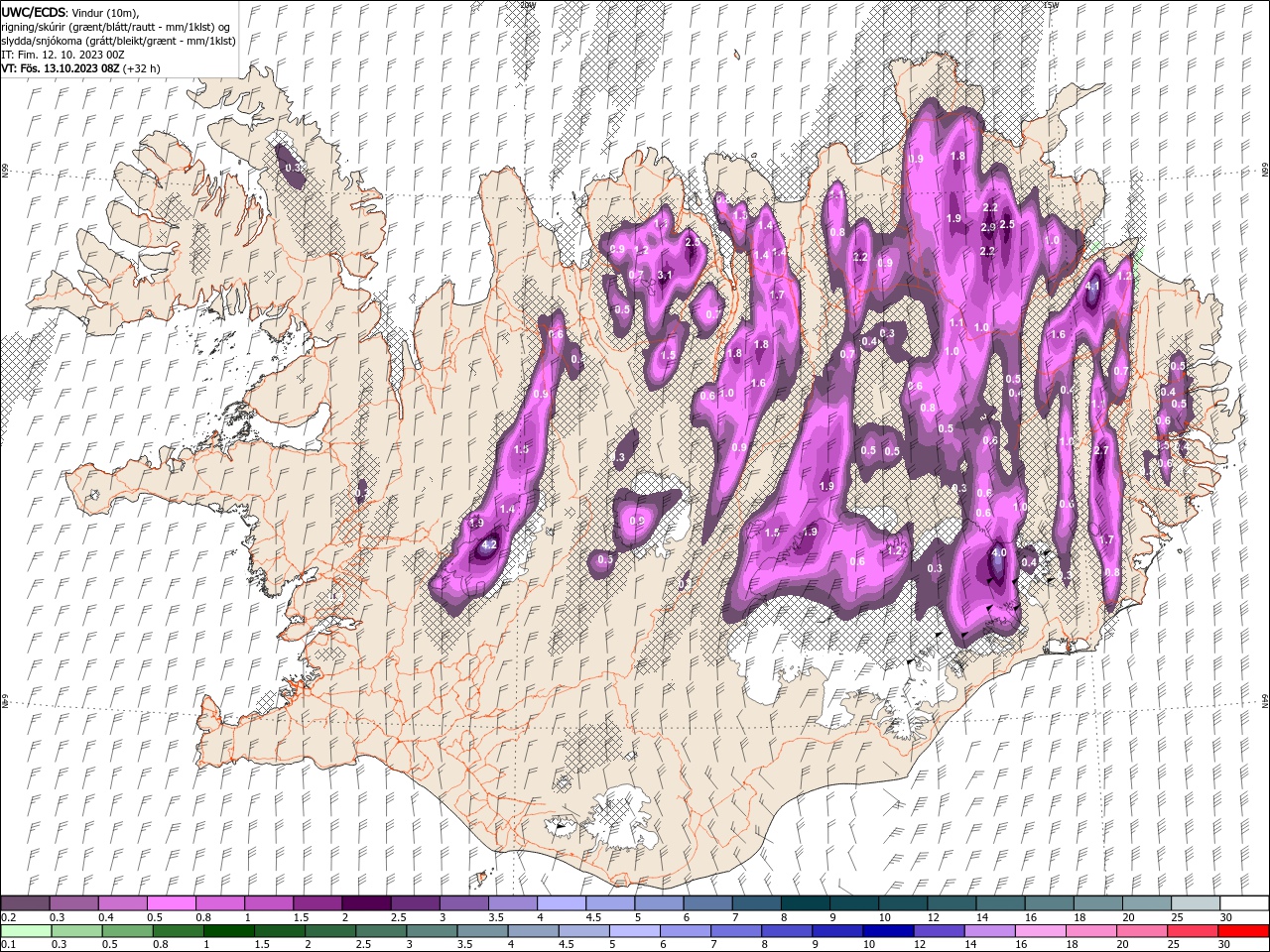Click the 20W longitude label
1270x952 pixels.
(x=528, y=5)
